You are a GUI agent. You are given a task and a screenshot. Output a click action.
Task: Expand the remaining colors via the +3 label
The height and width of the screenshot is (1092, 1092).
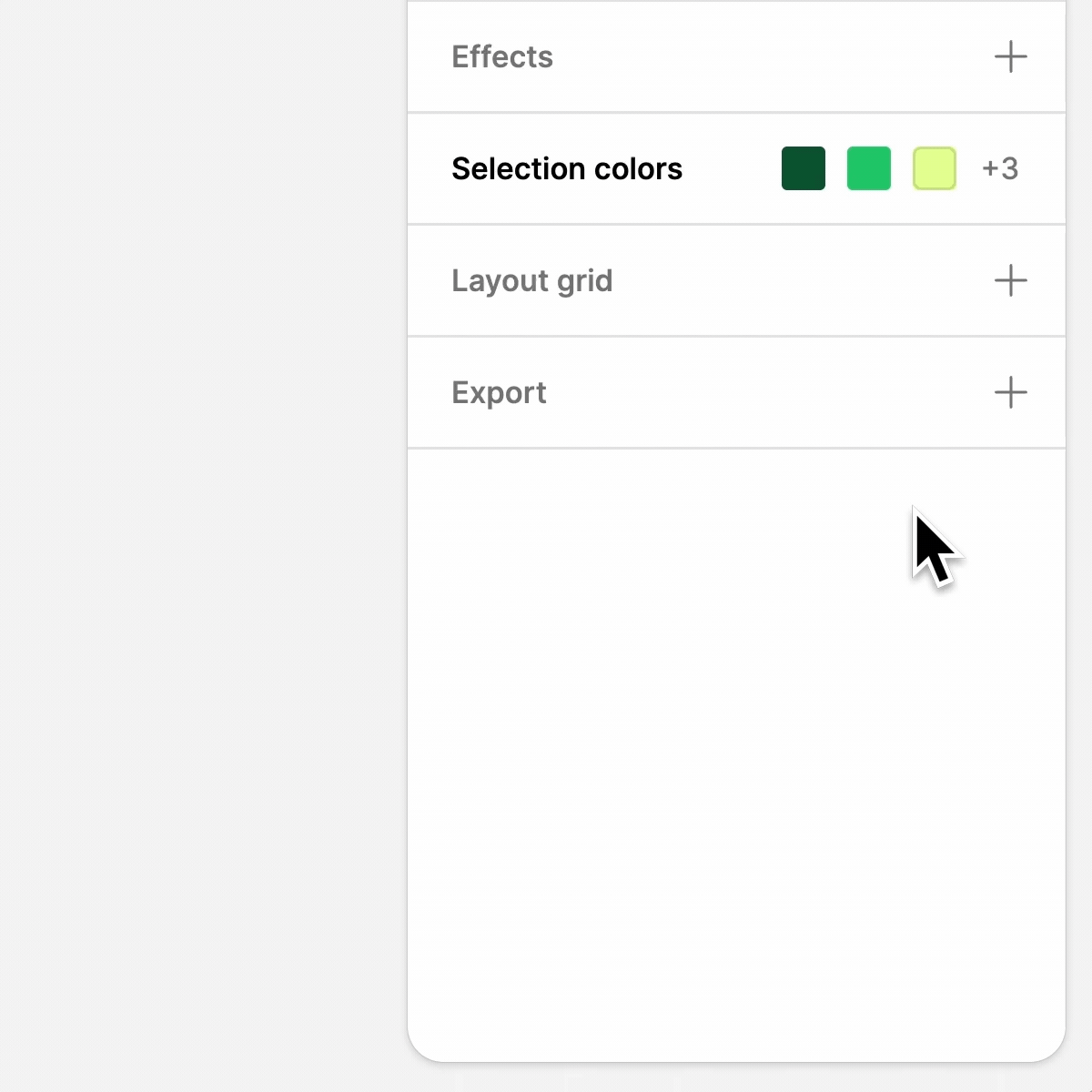(x=1000, y=168)
